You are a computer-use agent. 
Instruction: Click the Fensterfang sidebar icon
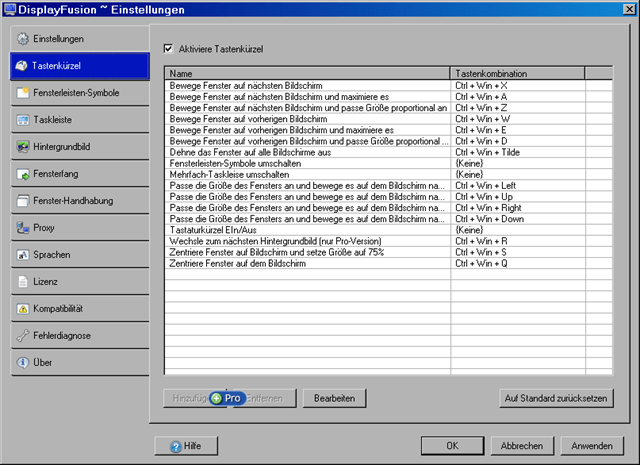[22, 174]
